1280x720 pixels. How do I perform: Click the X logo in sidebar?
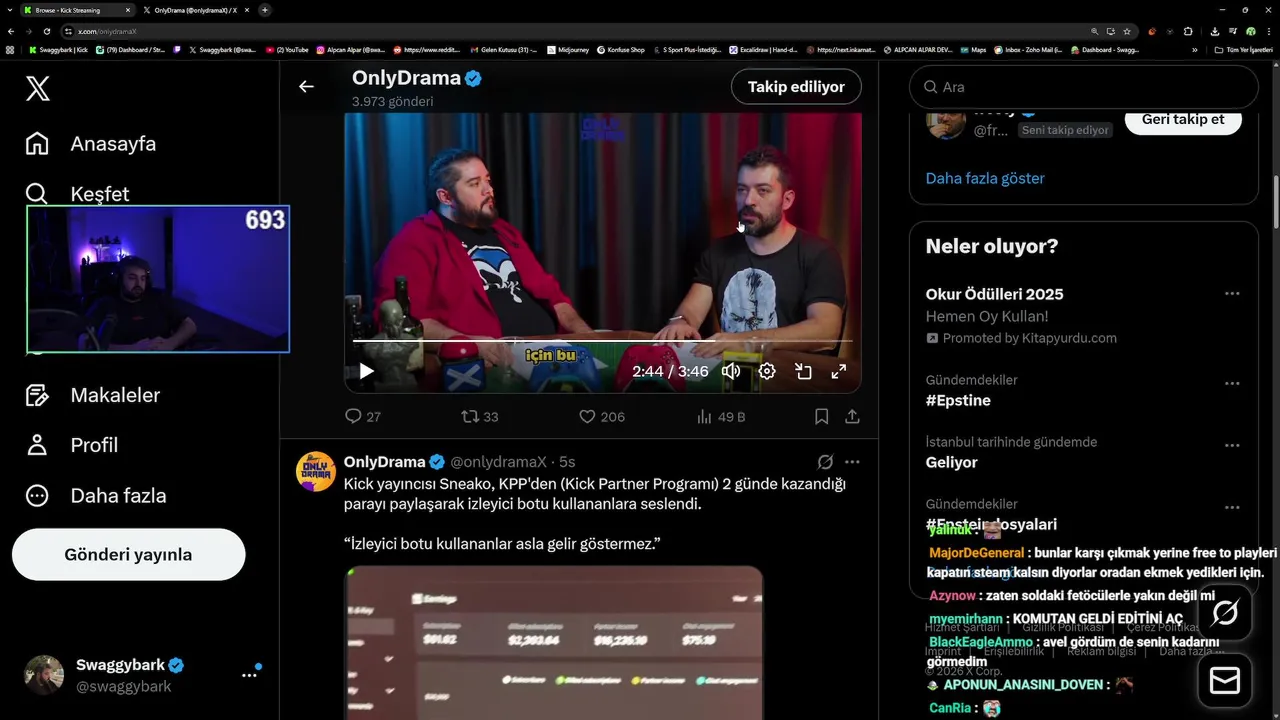click(37, 89)
